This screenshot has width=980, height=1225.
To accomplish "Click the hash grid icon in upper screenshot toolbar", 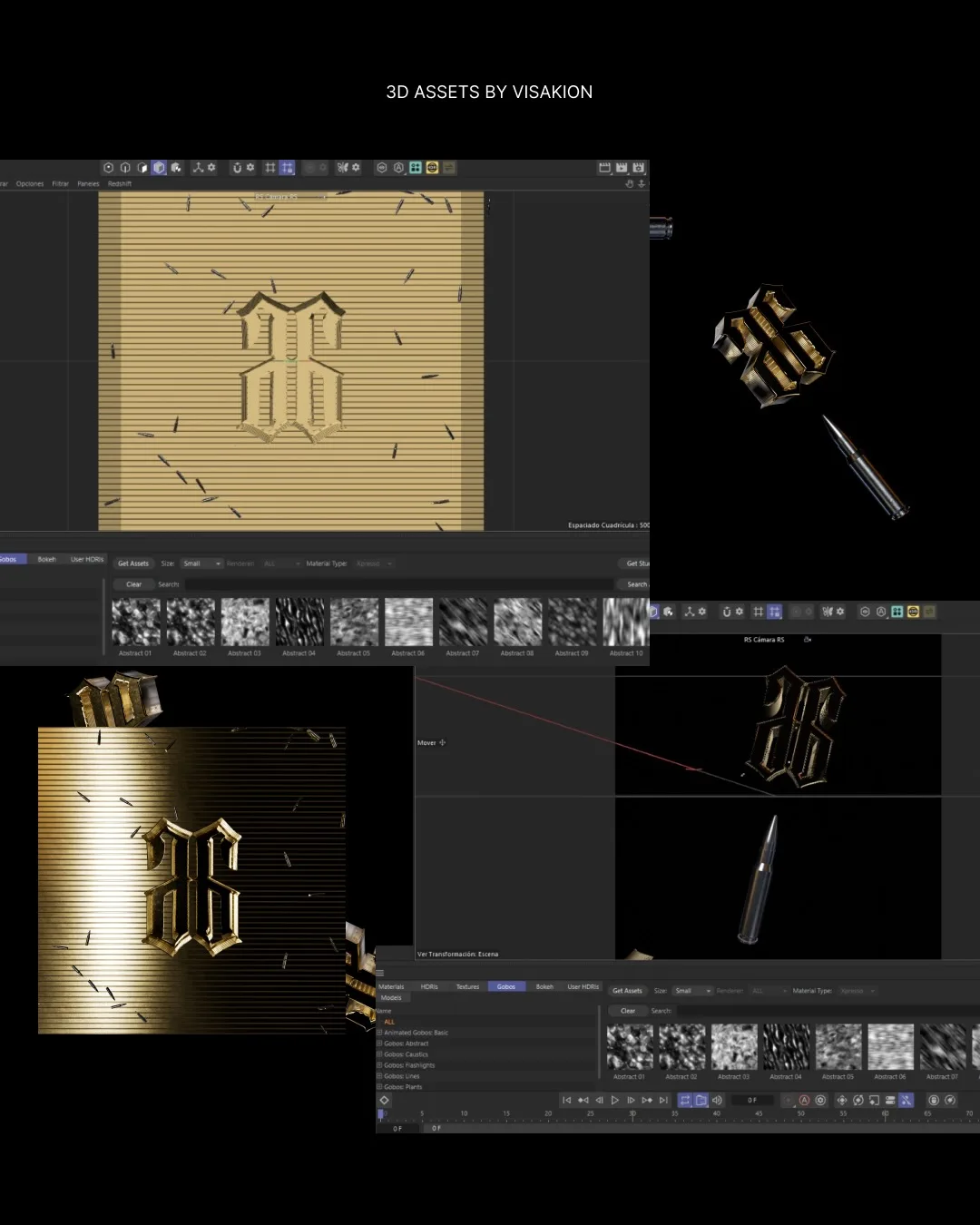I will tap(269, 168).
